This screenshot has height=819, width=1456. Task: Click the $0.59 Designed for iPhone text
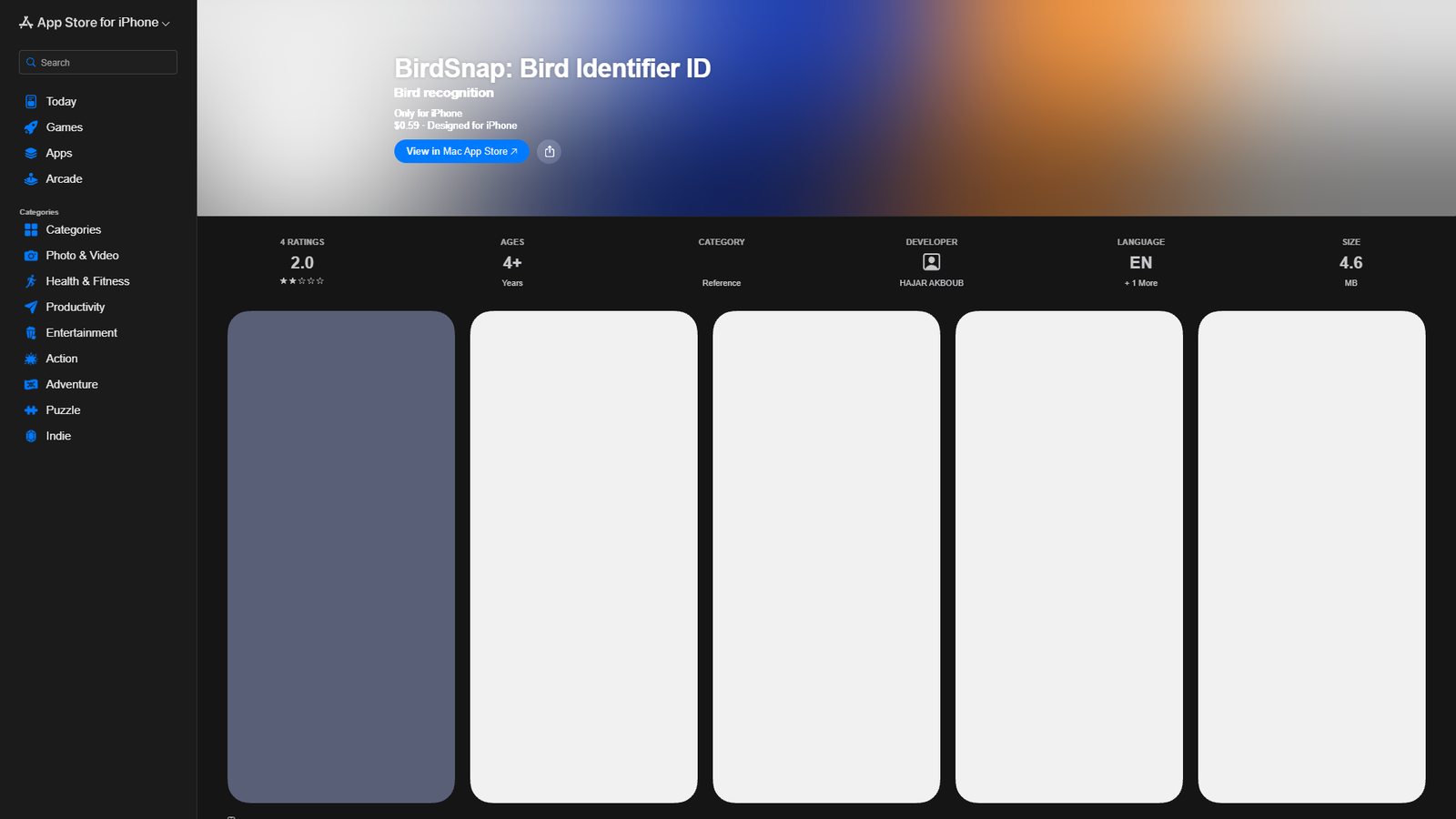tap(456, 126)
